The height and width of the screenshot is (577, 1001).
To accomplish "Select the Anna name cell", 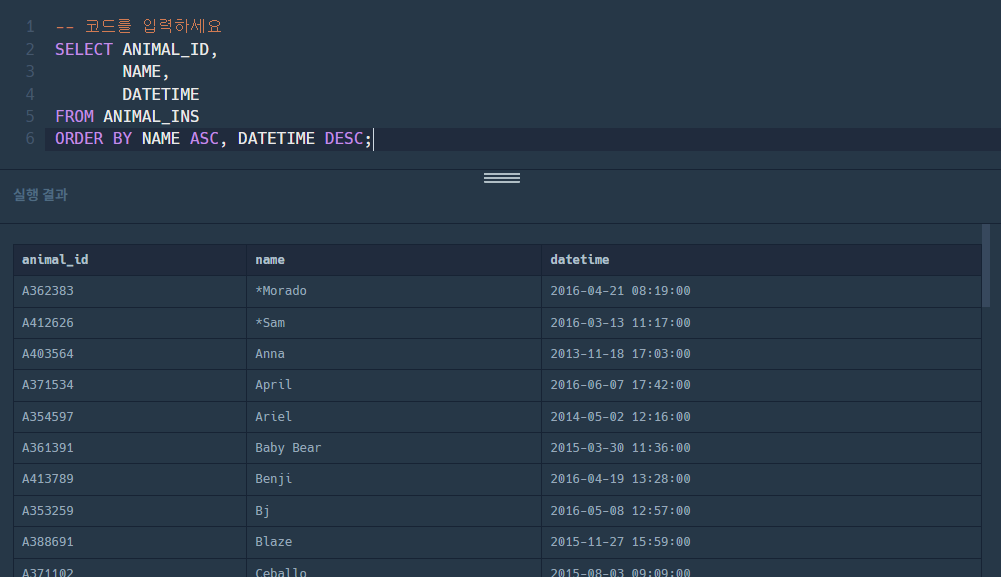I will 394,354.
